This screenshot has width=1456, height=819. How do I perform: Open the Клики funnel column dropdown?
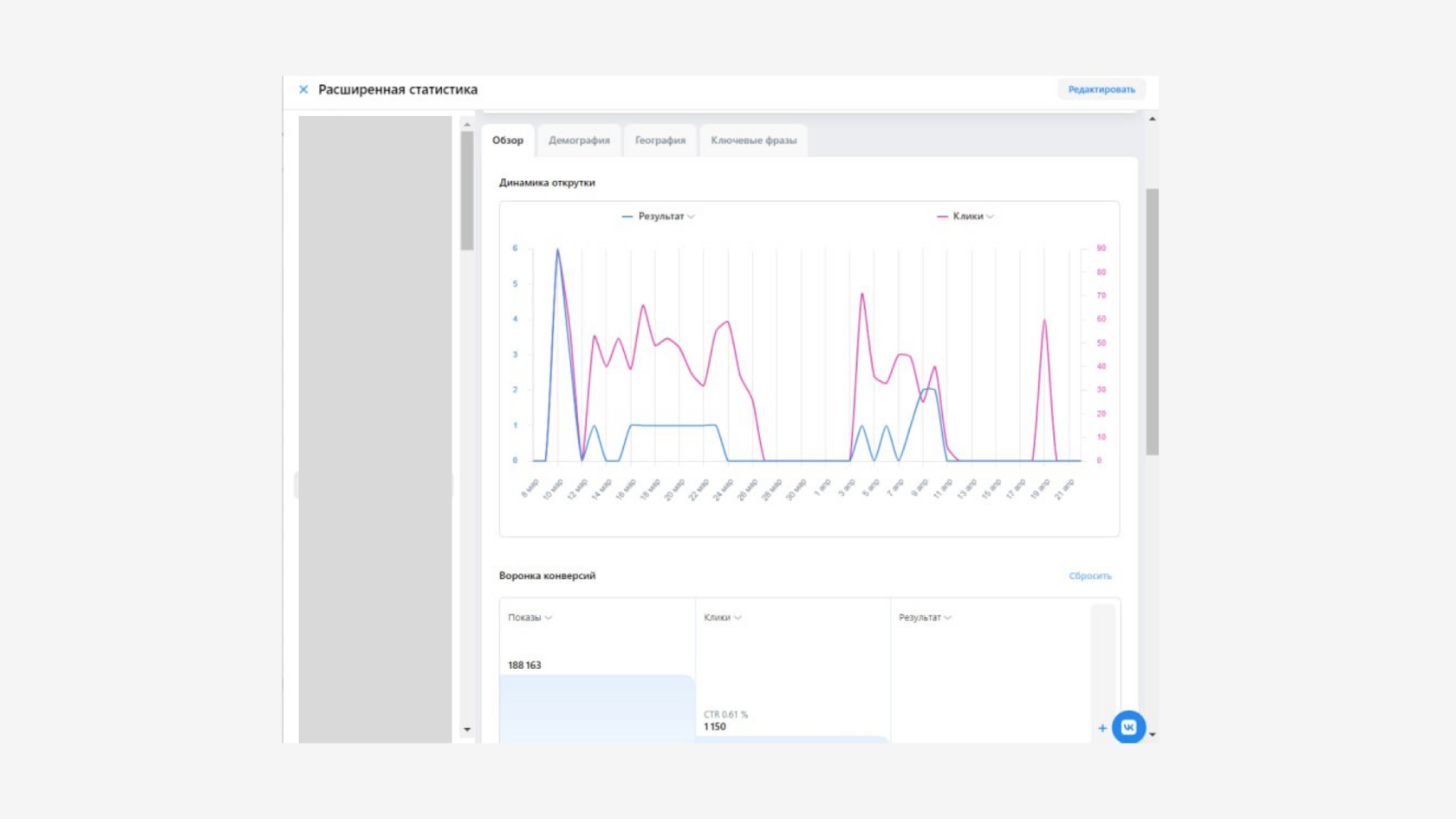pos(723,617)
